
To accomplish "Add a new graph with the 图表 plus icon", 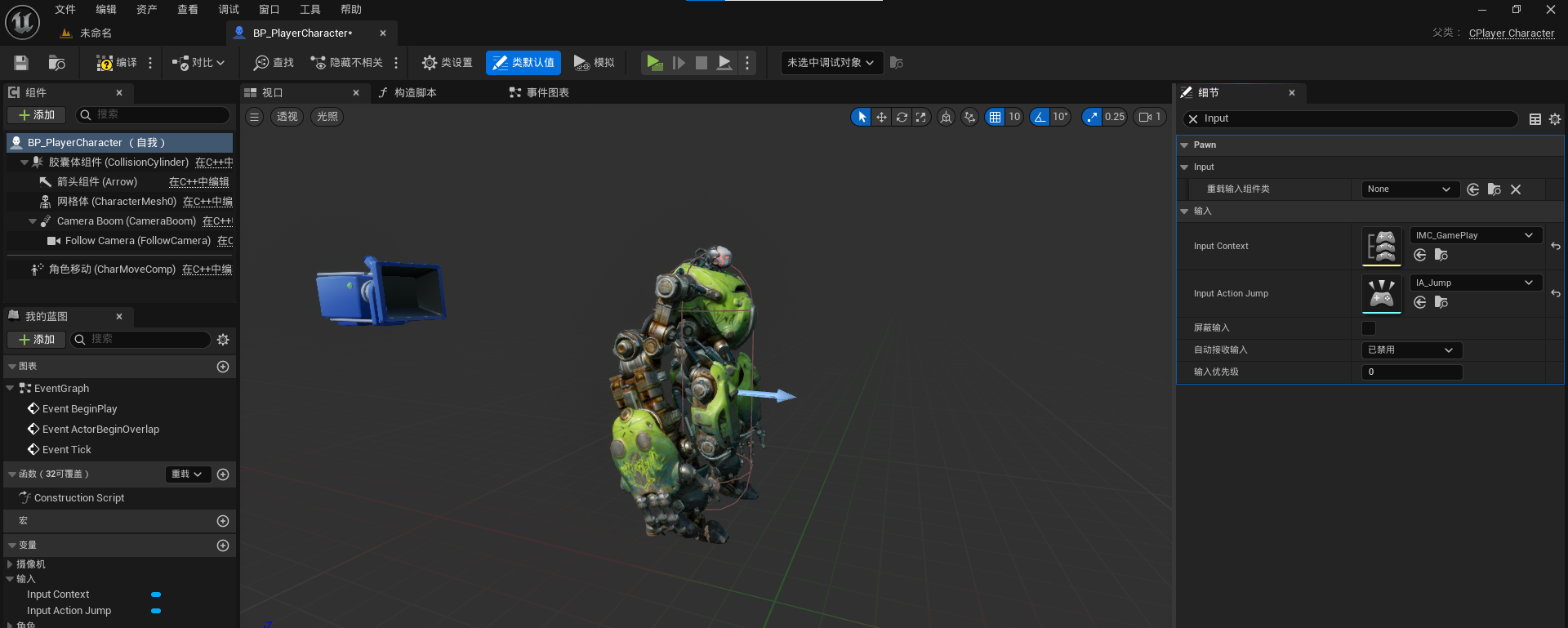I will 223,367.
